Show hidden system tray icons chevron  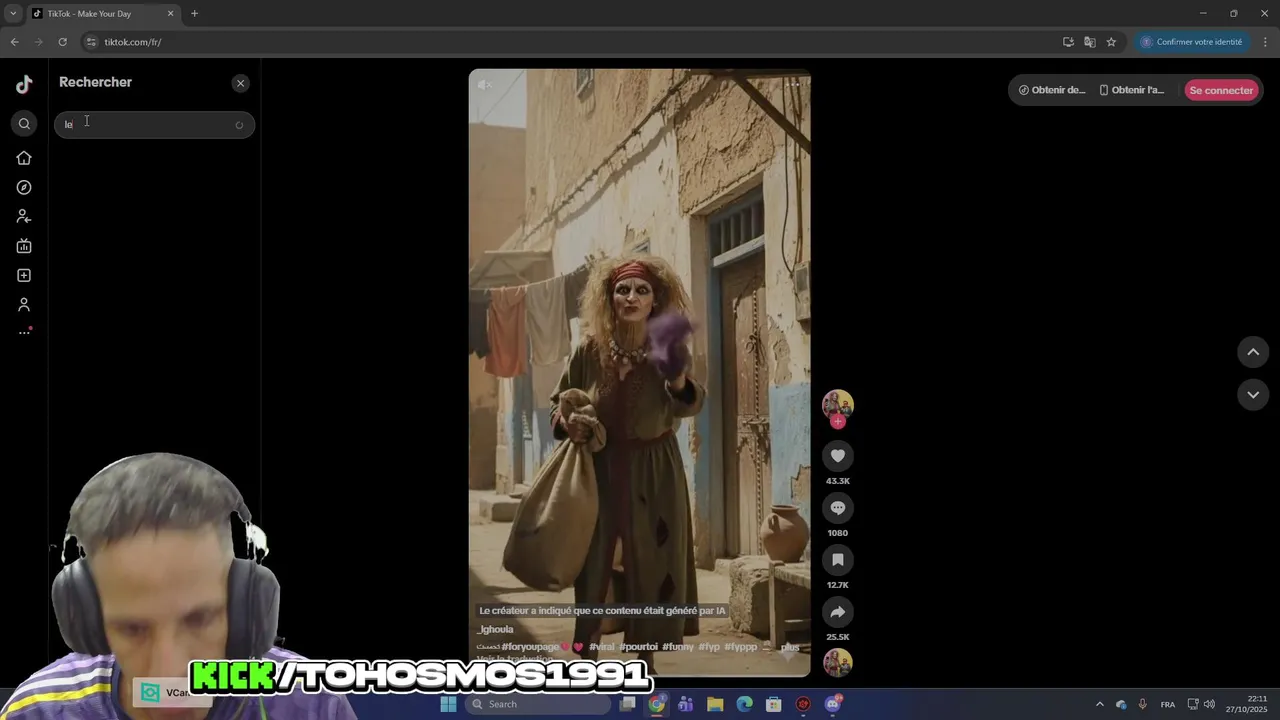(x=1099, y=704)
